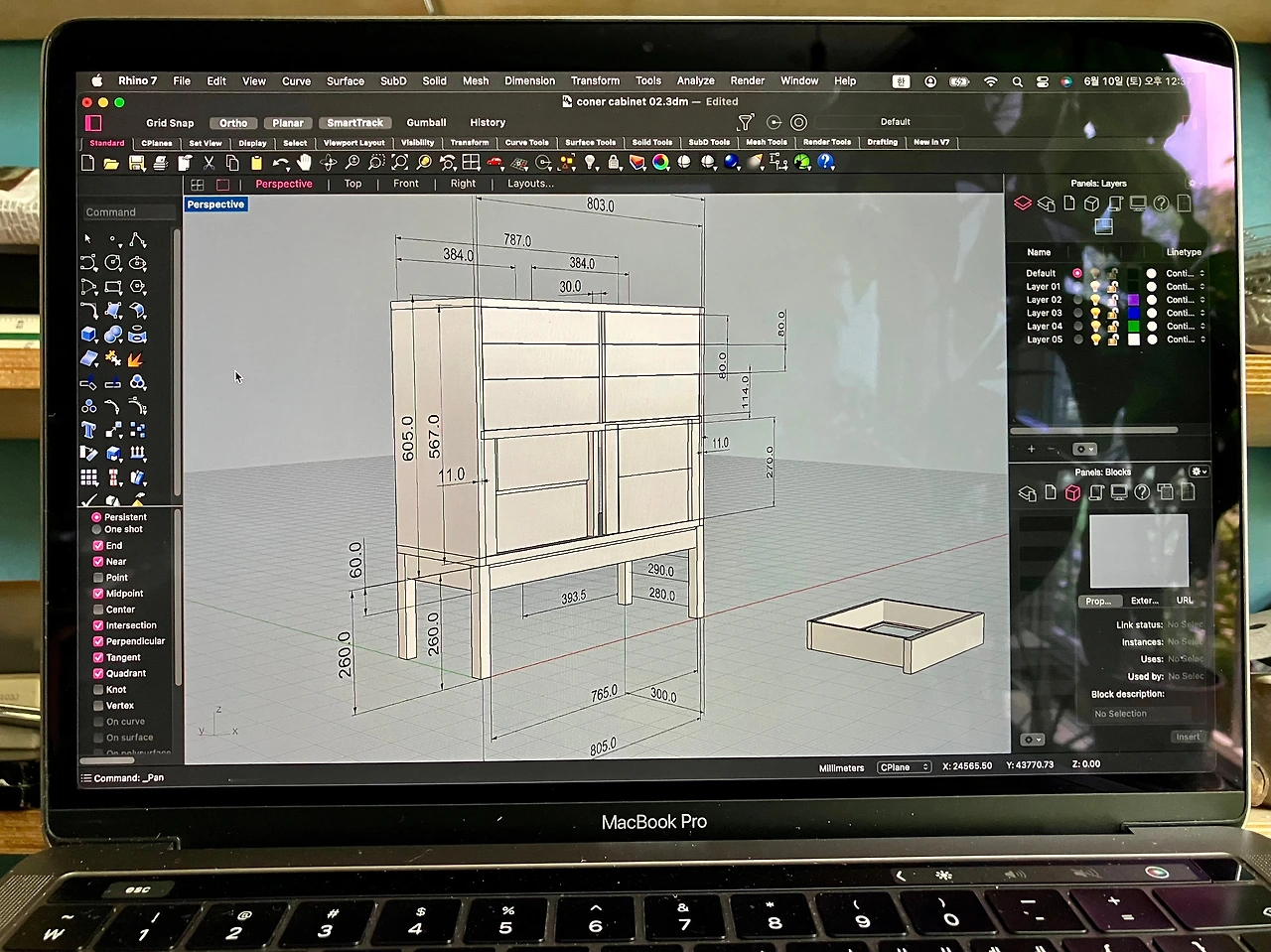Click the padlock Lock objects icon
Viewport: 1271px width, 952px height.
(614, 163)
